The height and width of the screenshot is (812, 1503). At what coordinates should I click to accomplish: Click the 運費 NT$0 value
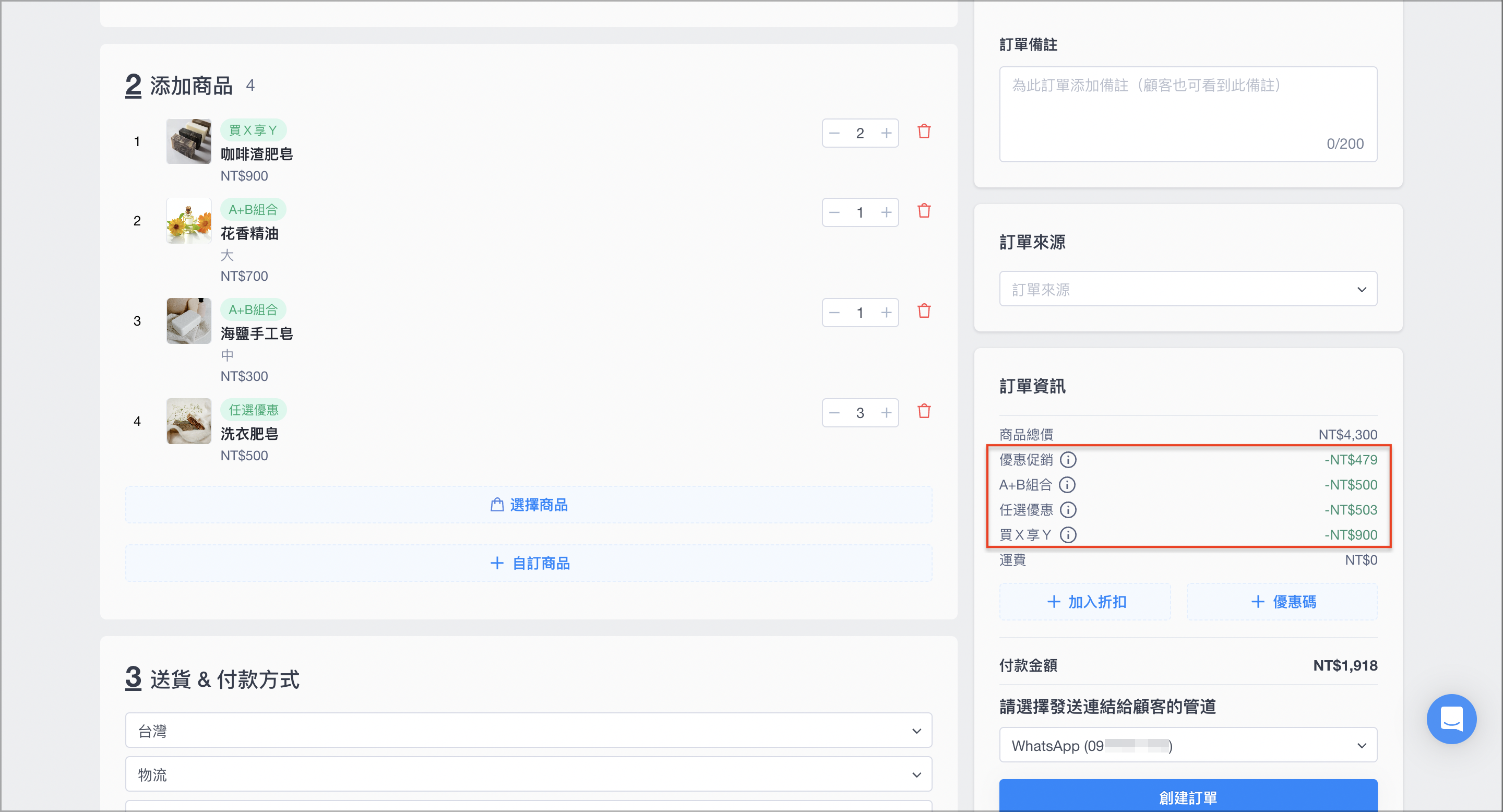click(1361, 560)
